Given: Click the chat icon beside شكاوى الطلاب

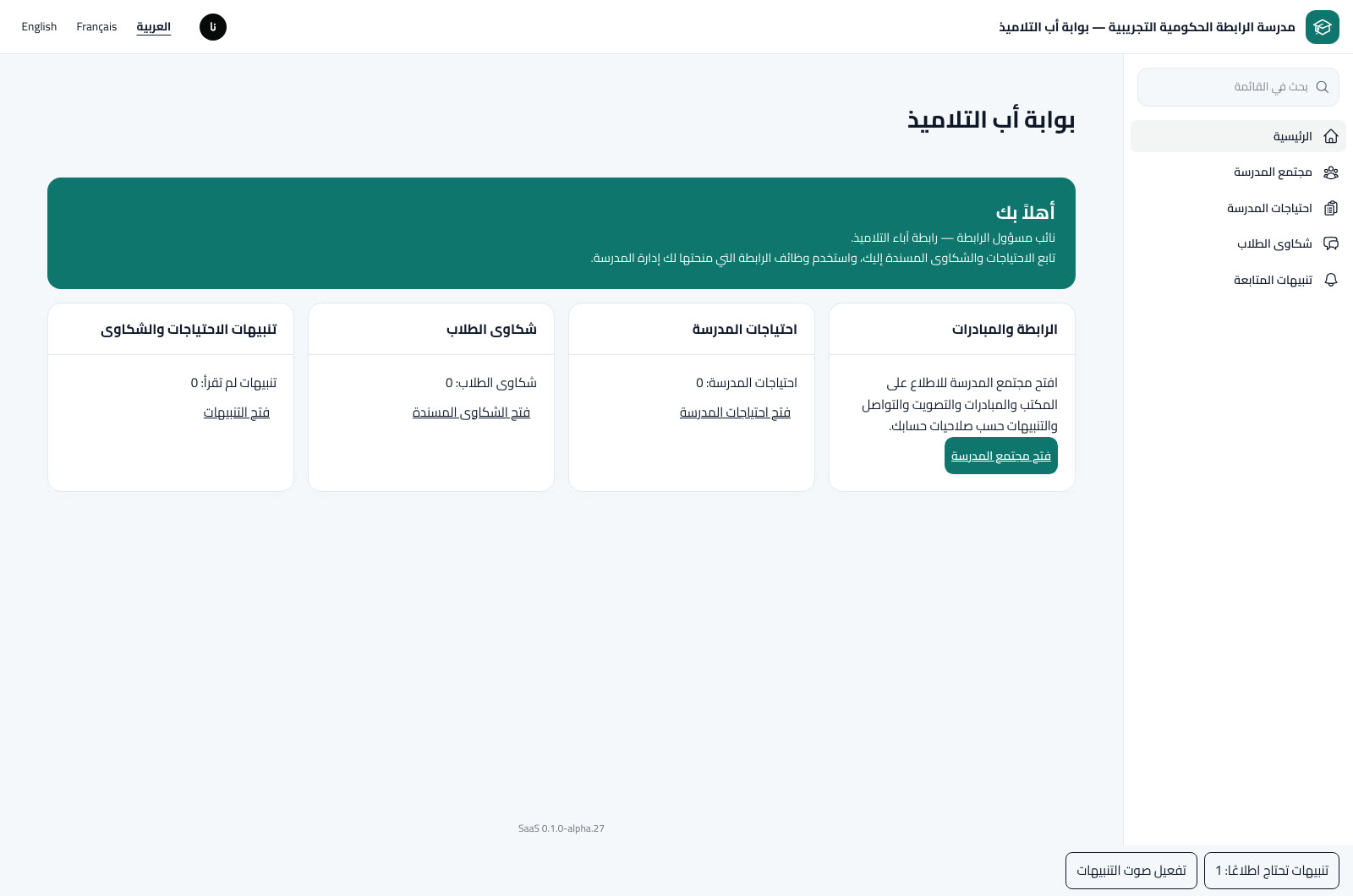Looking at the screenshot, I should tap(1331, 244).
